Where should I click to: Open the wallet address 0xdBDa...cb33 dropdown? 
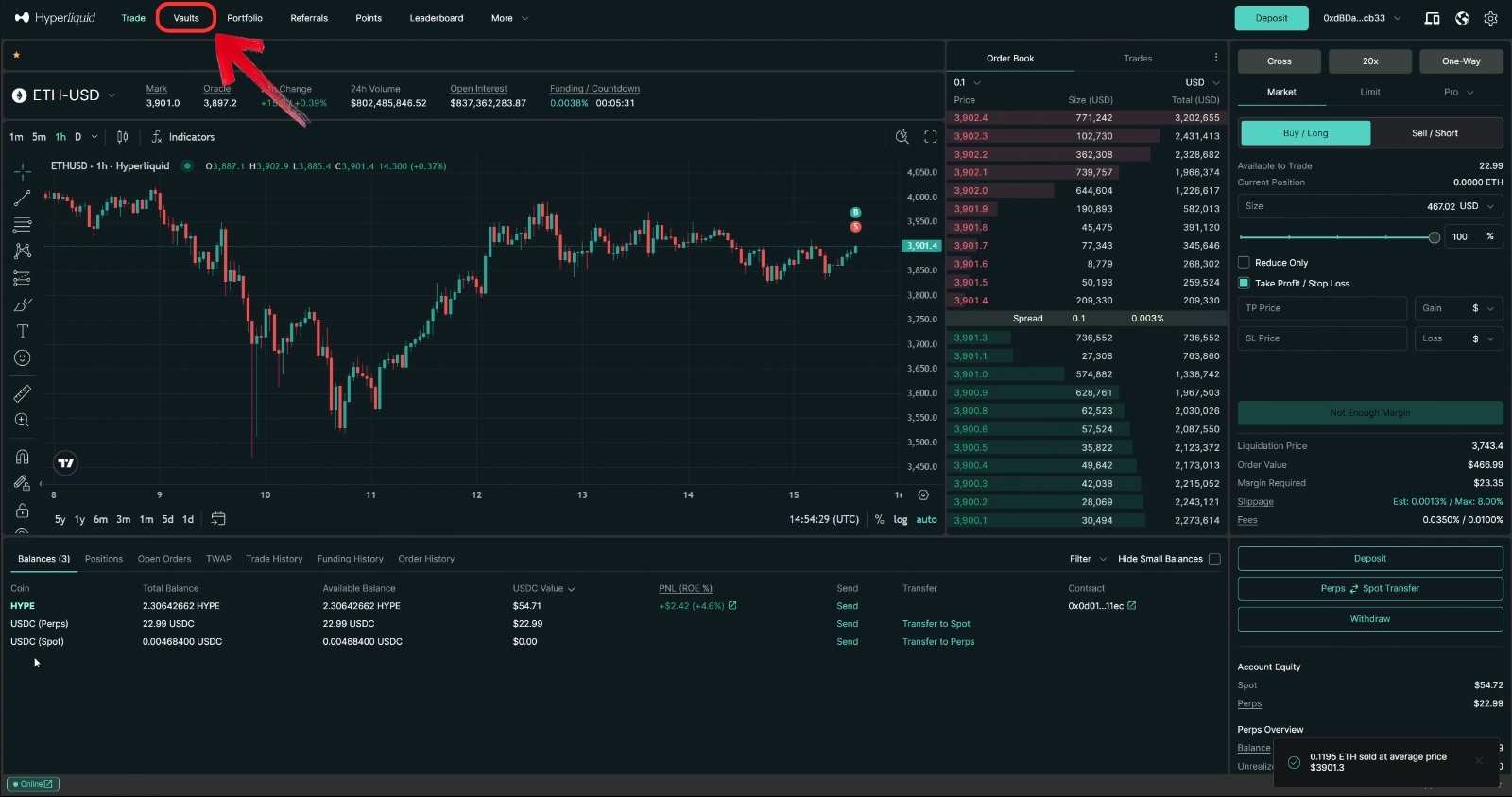[x=1362, y=18]
